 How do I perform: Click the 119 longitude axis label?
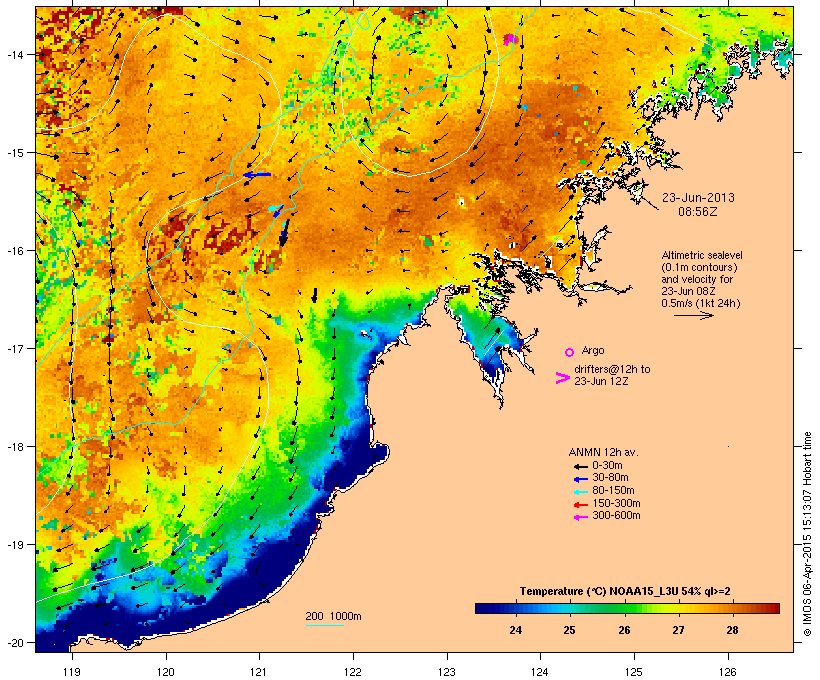tap(72, 672)
